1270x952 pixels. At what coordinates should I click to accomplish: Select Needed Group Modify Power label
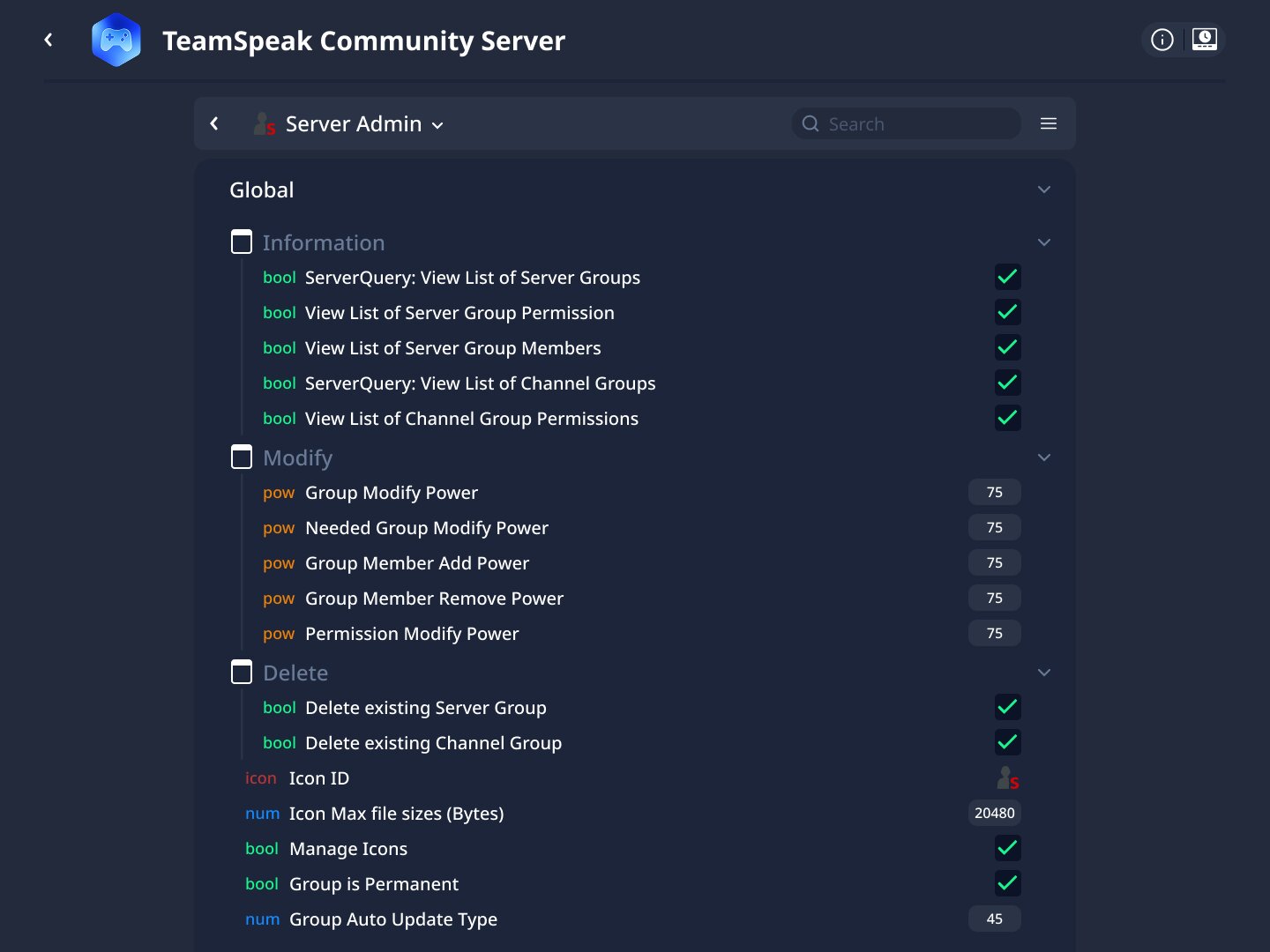point(427,528)
